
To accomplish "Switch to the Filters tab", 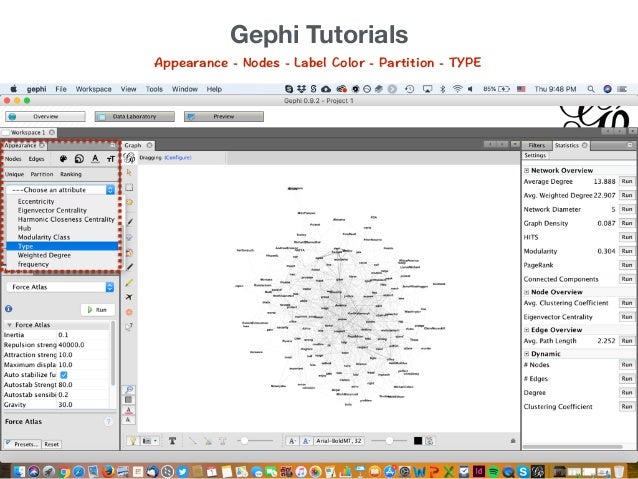I will [537, 145].
